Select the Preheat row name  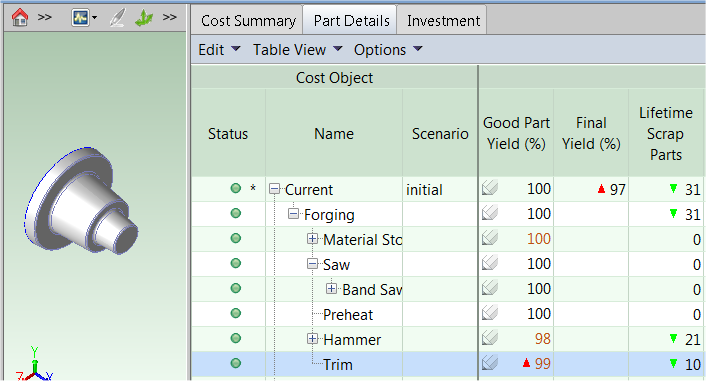click(348, 315)
